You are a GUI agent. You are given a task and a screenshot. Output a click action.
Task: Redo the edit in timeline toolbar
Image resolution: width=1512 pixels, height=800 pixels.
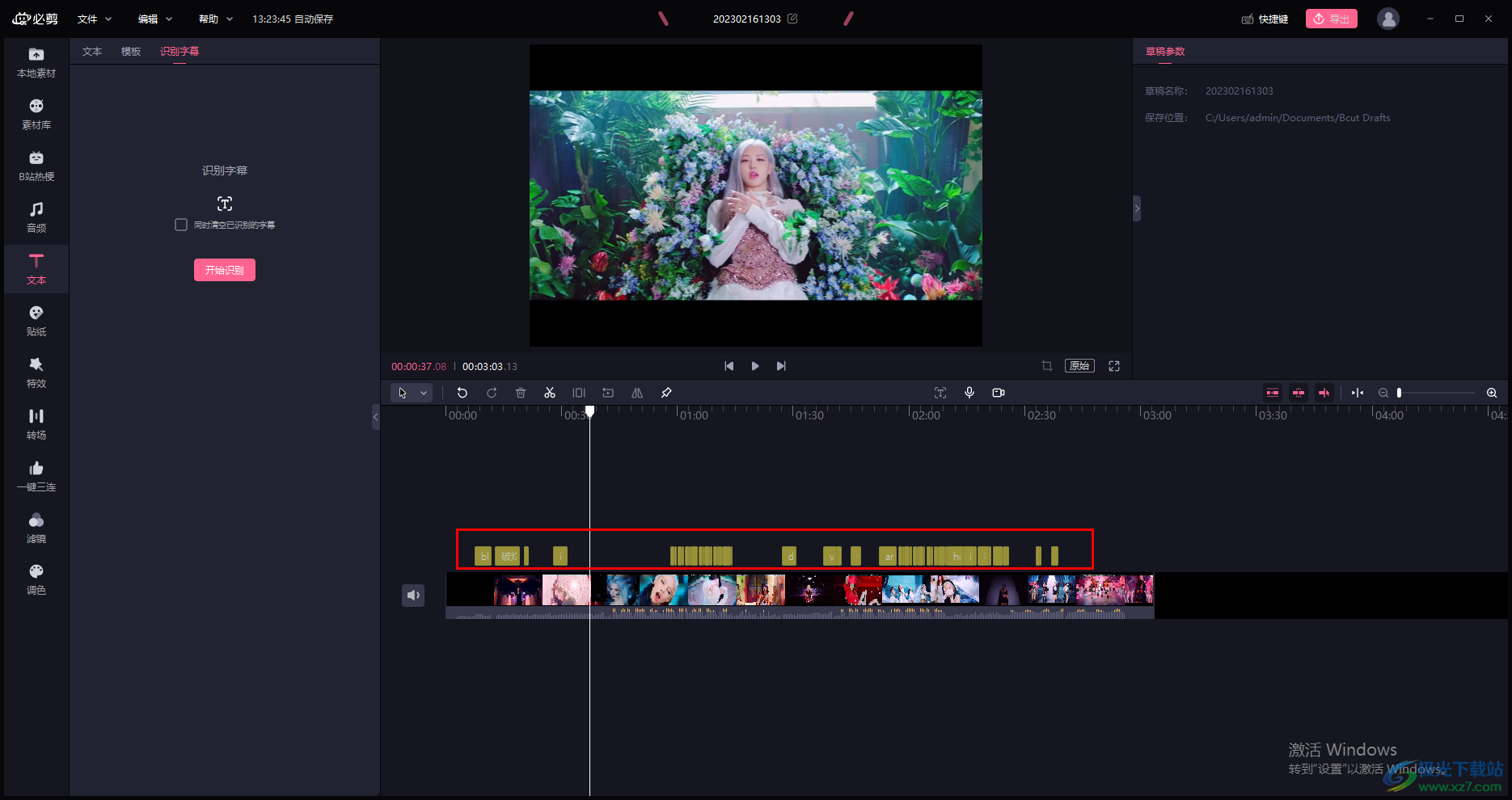pyautogui.click(x=492, y=393)
